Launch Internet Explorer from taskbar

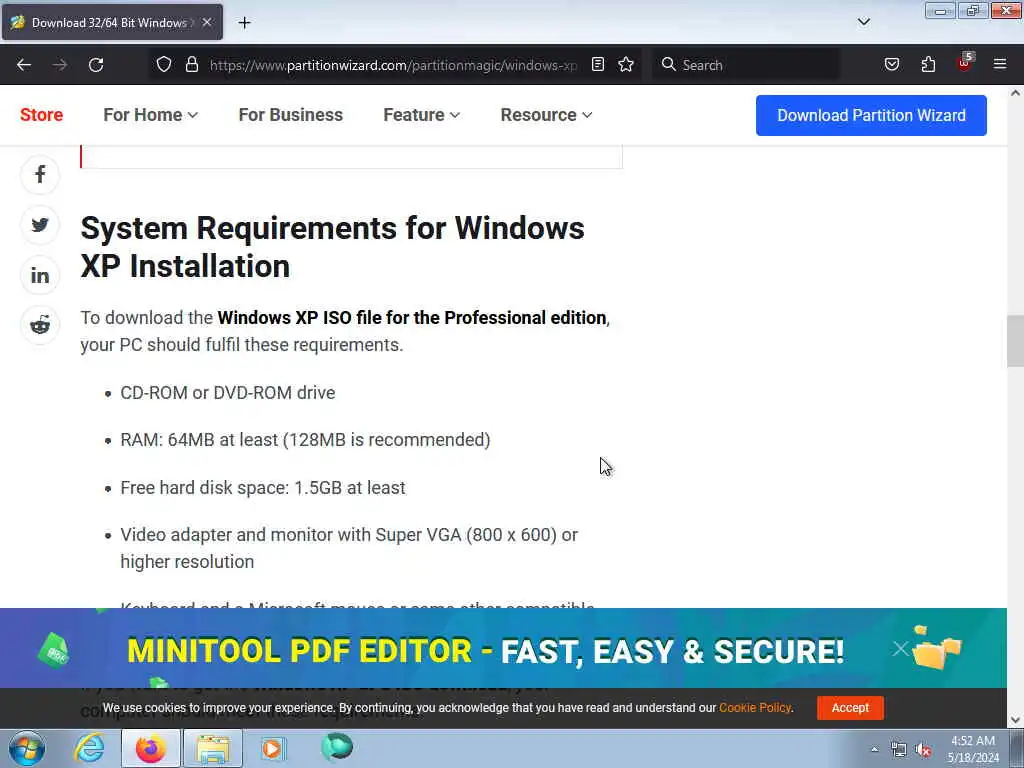click(x=89, y=748)
